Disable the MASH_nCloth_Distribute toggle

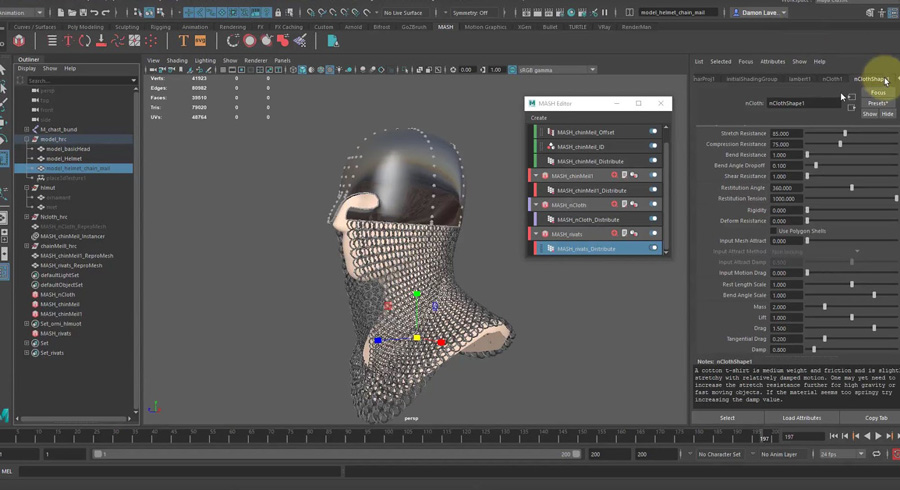[653, 219]
